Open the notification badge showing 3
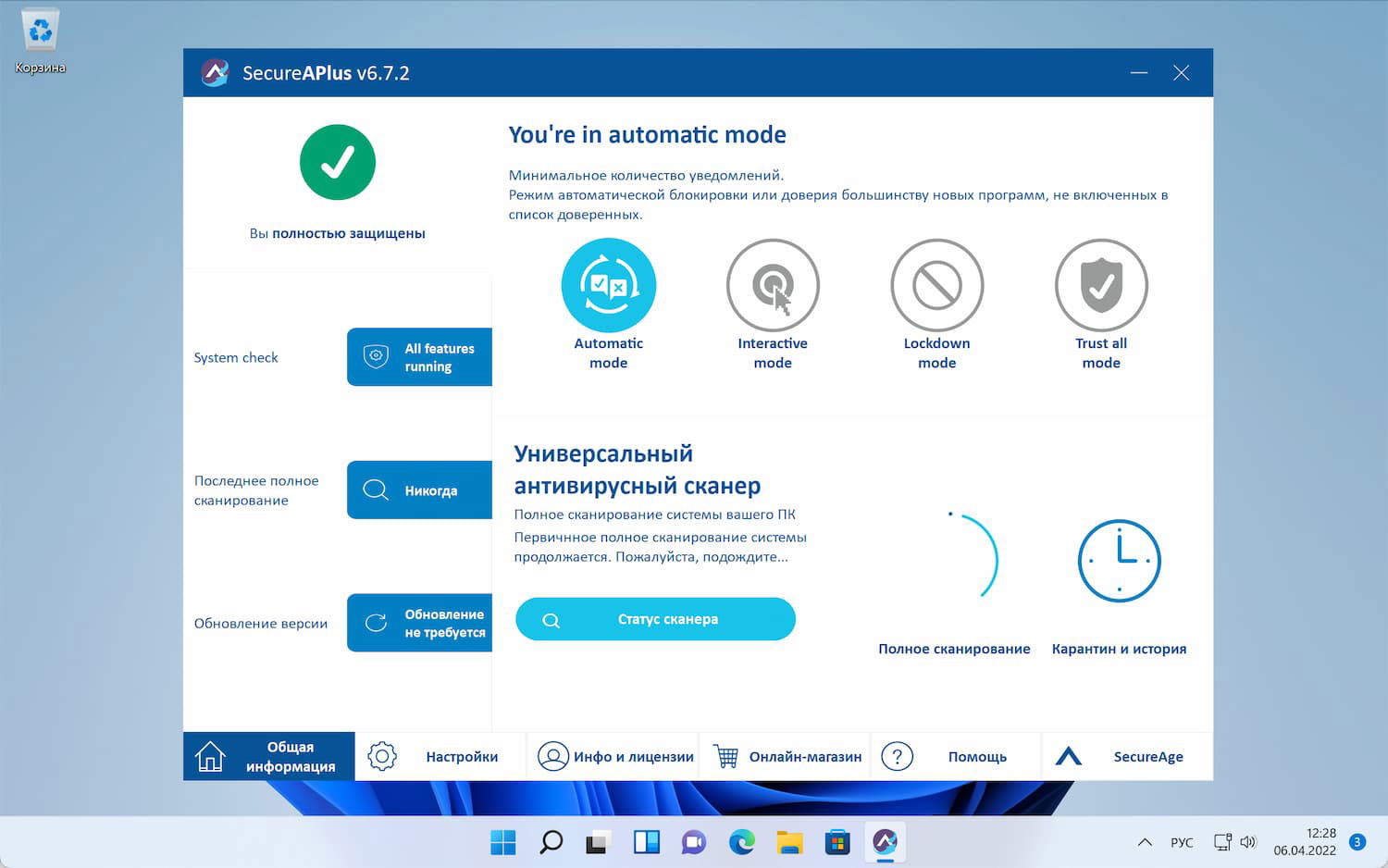Image resolution: width=1388 pixels, height=868 pixels. click(x=1357, y=842)
